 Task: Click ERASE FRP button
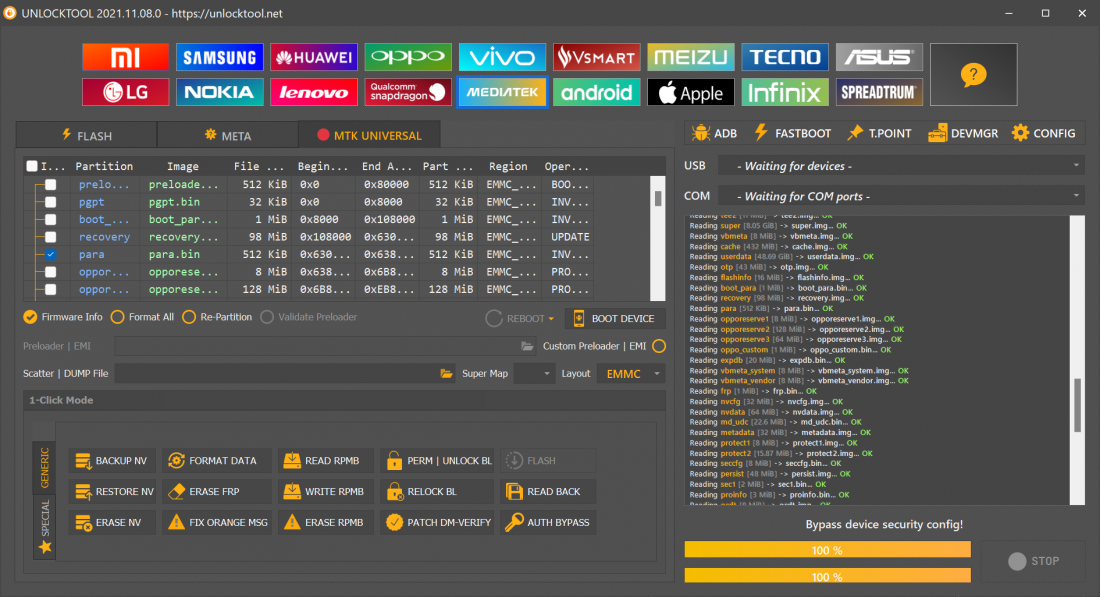point(217,492)
